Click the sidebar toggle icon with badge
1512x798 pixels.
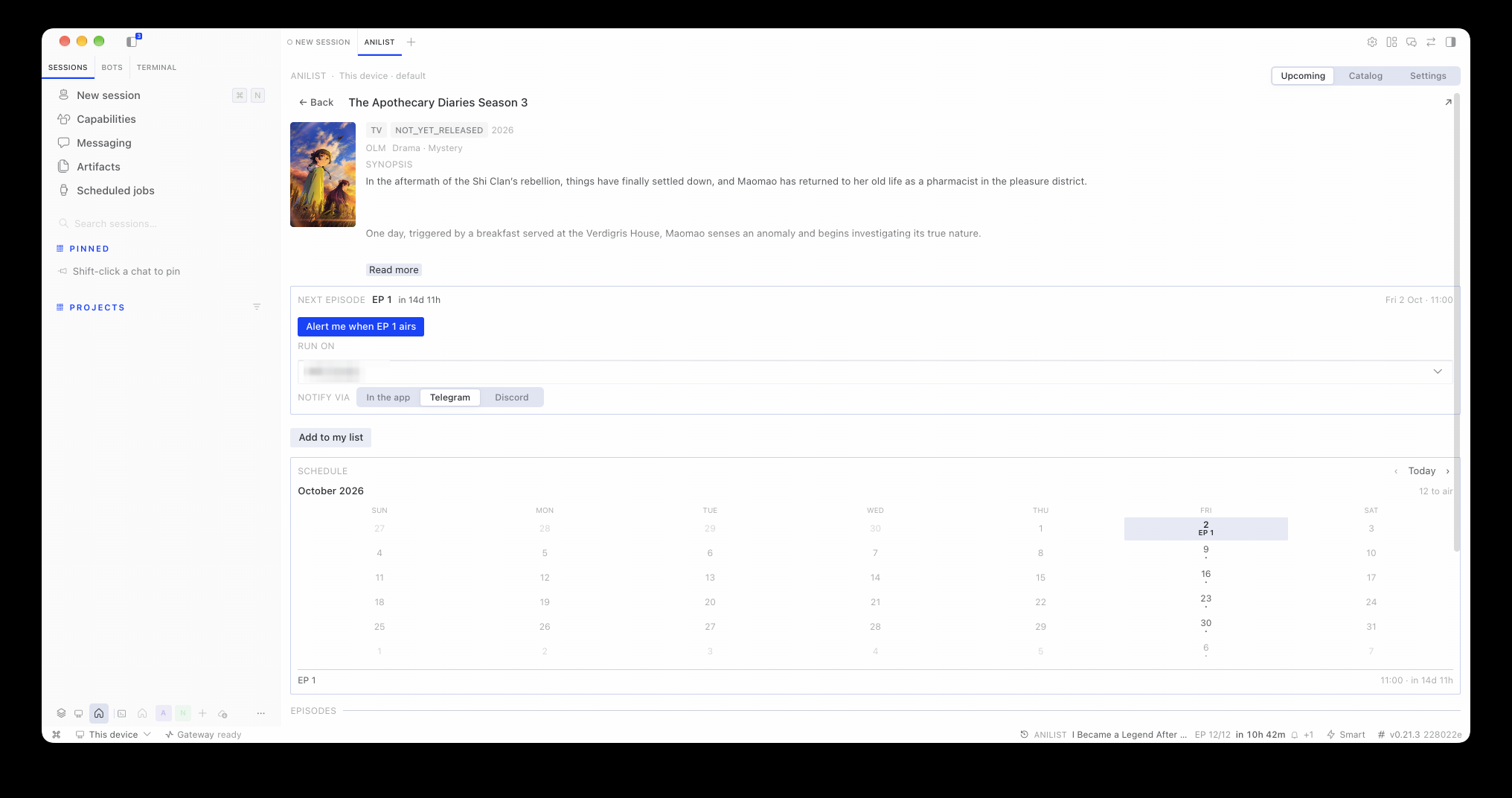click(132, 42)
